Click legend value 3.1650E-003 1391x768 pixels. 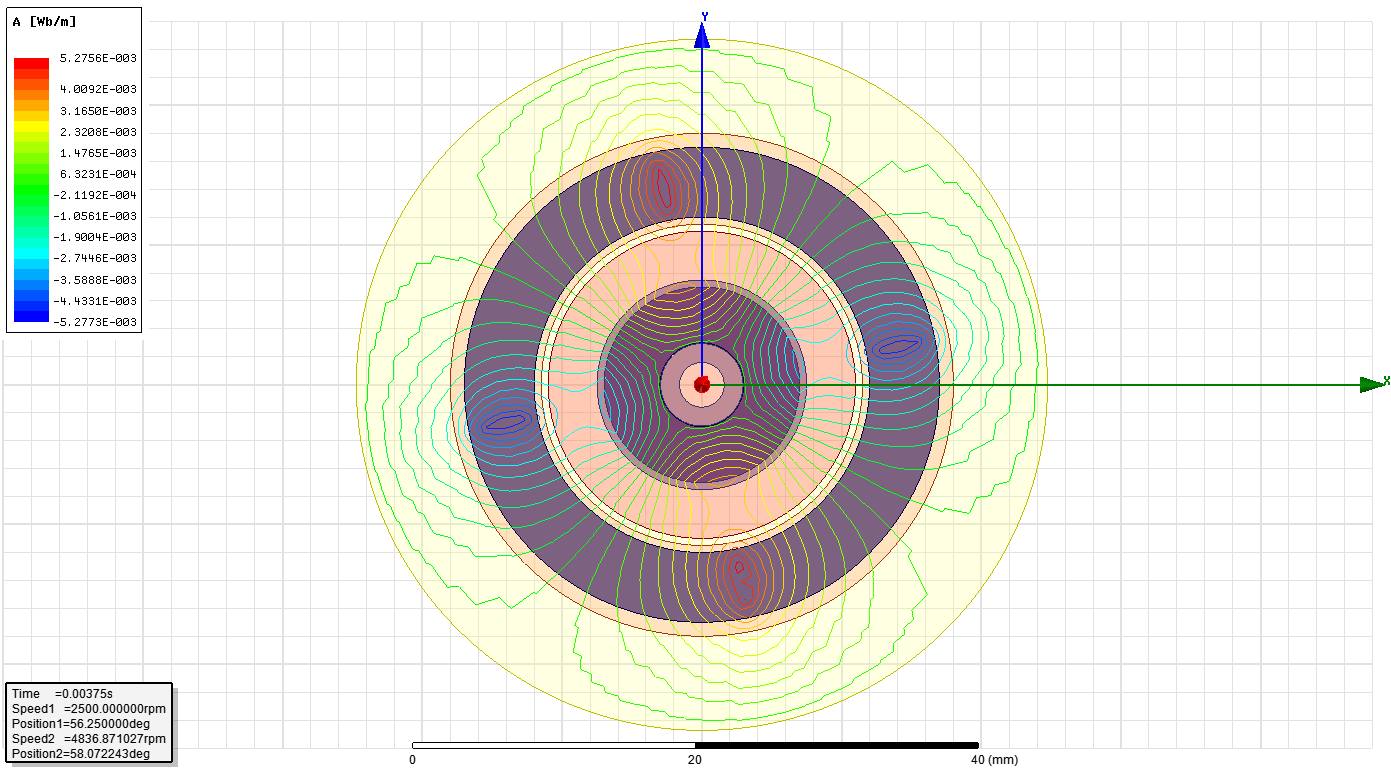click(98, 111)
